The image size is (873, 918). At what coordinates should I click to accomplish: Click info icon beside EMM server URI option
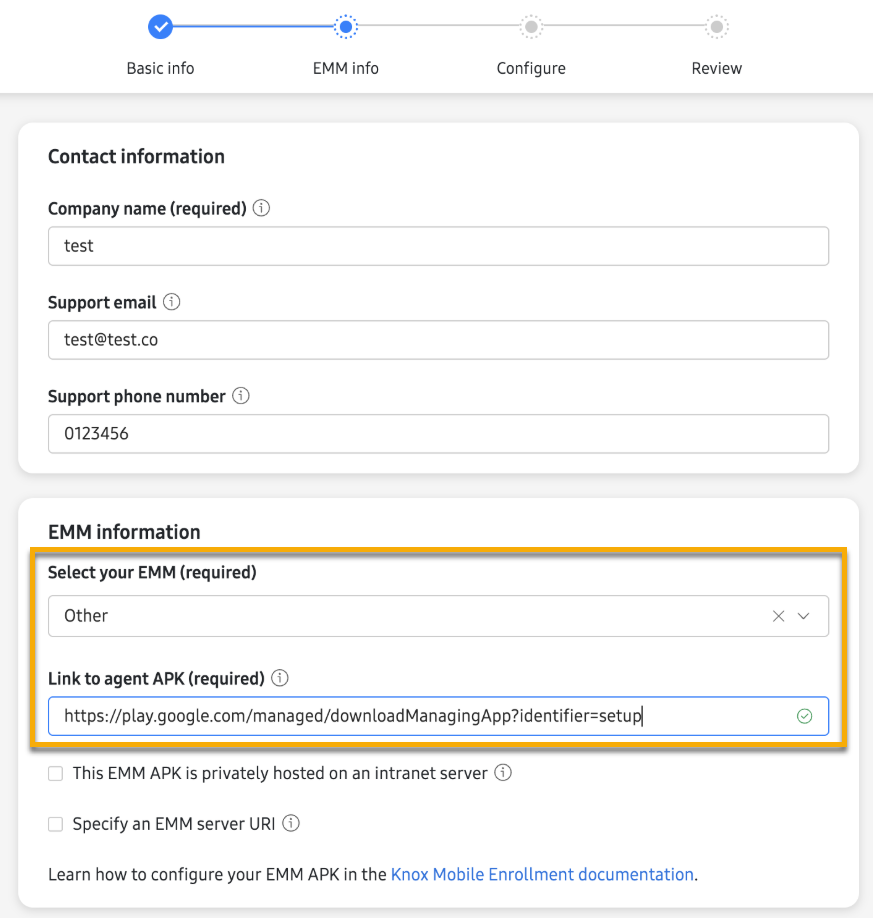[x=291, y=824]
